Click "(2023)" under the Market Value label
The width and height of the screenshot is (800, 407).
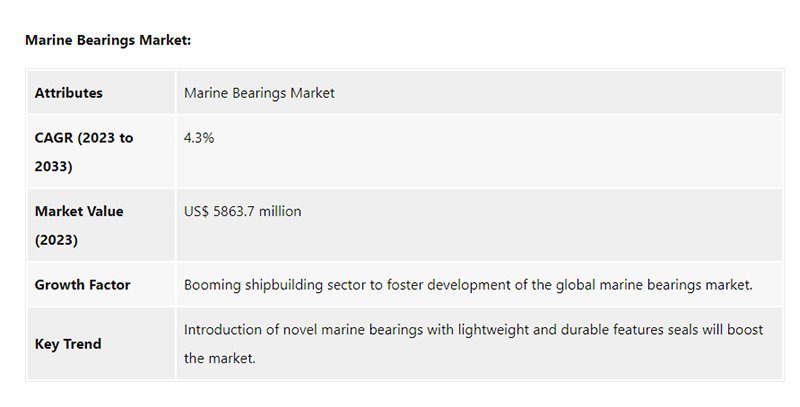(x=56, y=240)
